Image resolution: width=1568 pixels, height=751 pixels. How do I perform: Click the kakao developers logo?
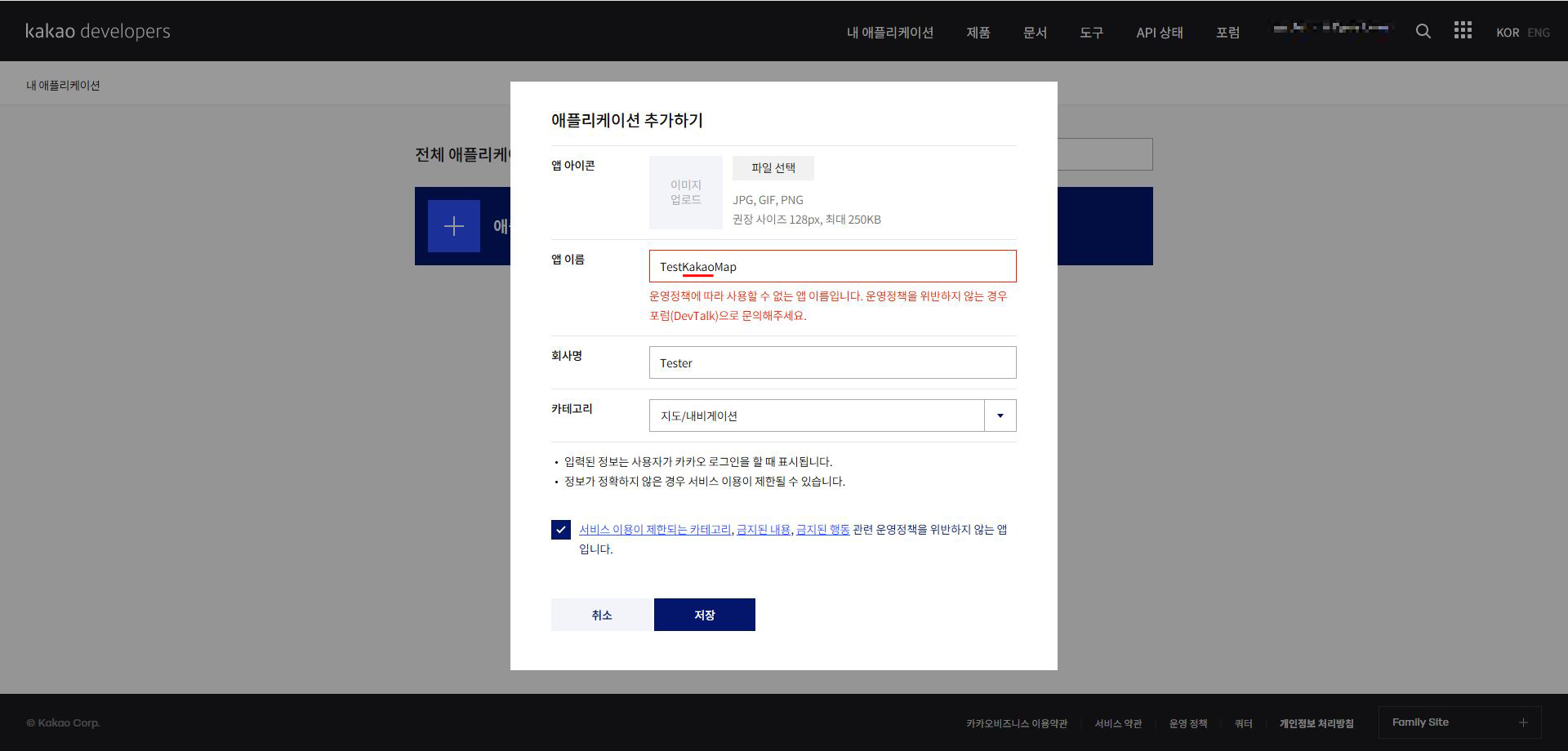[x=98, y=31]
